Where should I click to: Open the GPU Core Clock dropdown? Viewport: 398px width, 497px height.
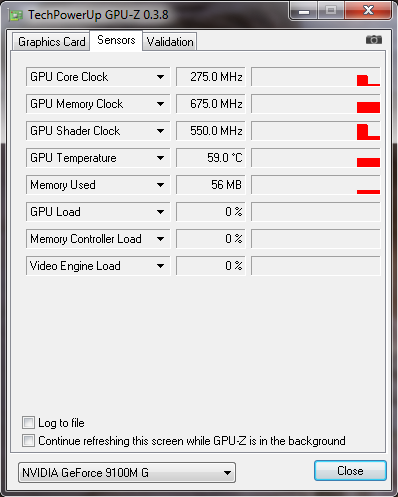coord(160,77)
